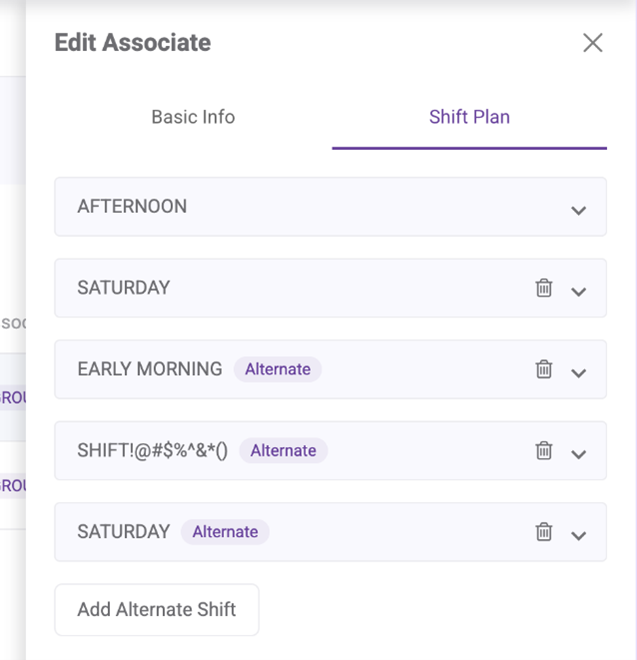Click the SHIFT!@#$%^&*() name text

point(153,450)
